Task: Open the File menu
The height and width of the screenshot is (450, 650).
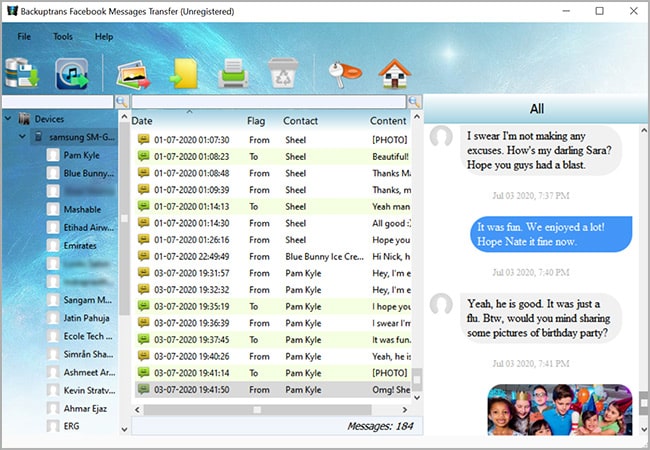Action: click(24, 37)
